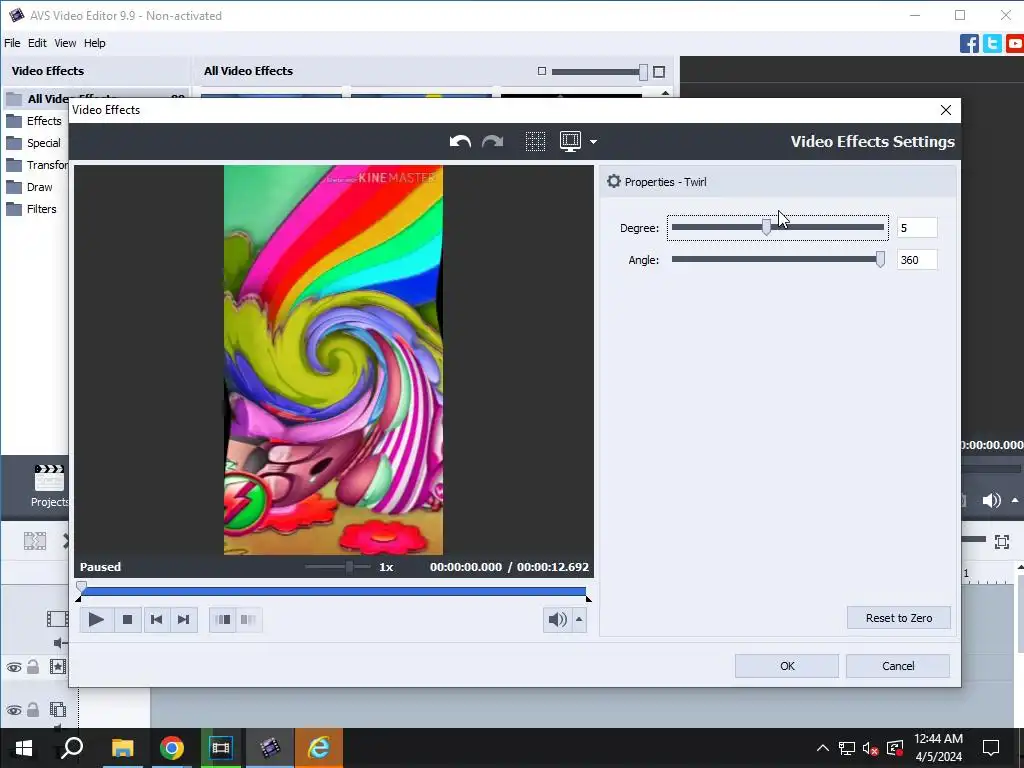Toggle the grid lines icon in toolbar
Image resolution: width=1024 pixels, height=768 pixels.
point(535,142)
